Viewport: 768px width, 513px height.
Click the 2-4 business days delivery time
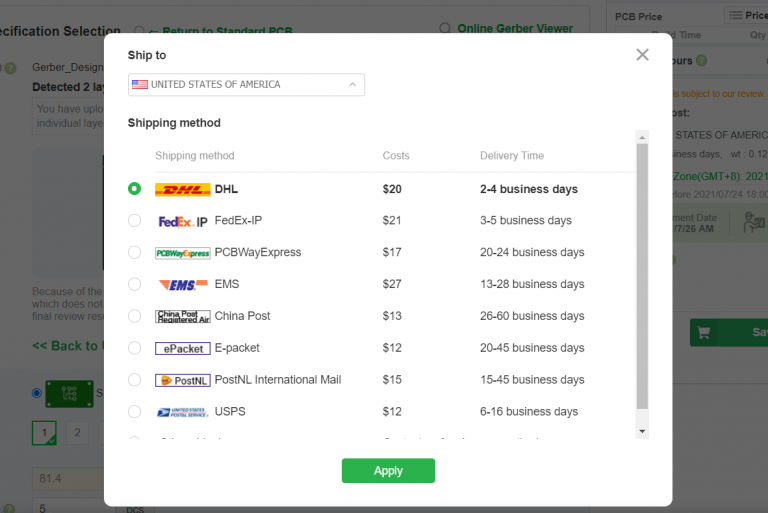tap(528, 189)
